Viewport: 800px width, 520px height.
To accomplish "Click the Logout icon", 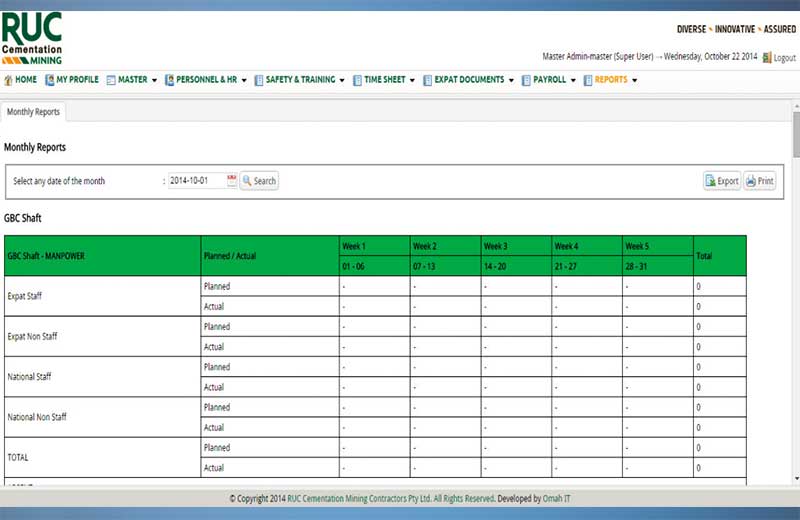I will click(x=766, y=58).
